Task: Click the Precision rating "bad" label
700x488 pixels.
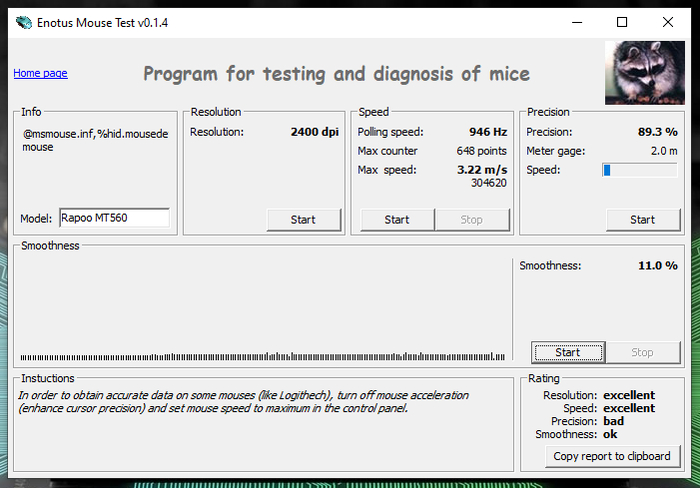Action: pyautogui.click(x=614, y=421)
